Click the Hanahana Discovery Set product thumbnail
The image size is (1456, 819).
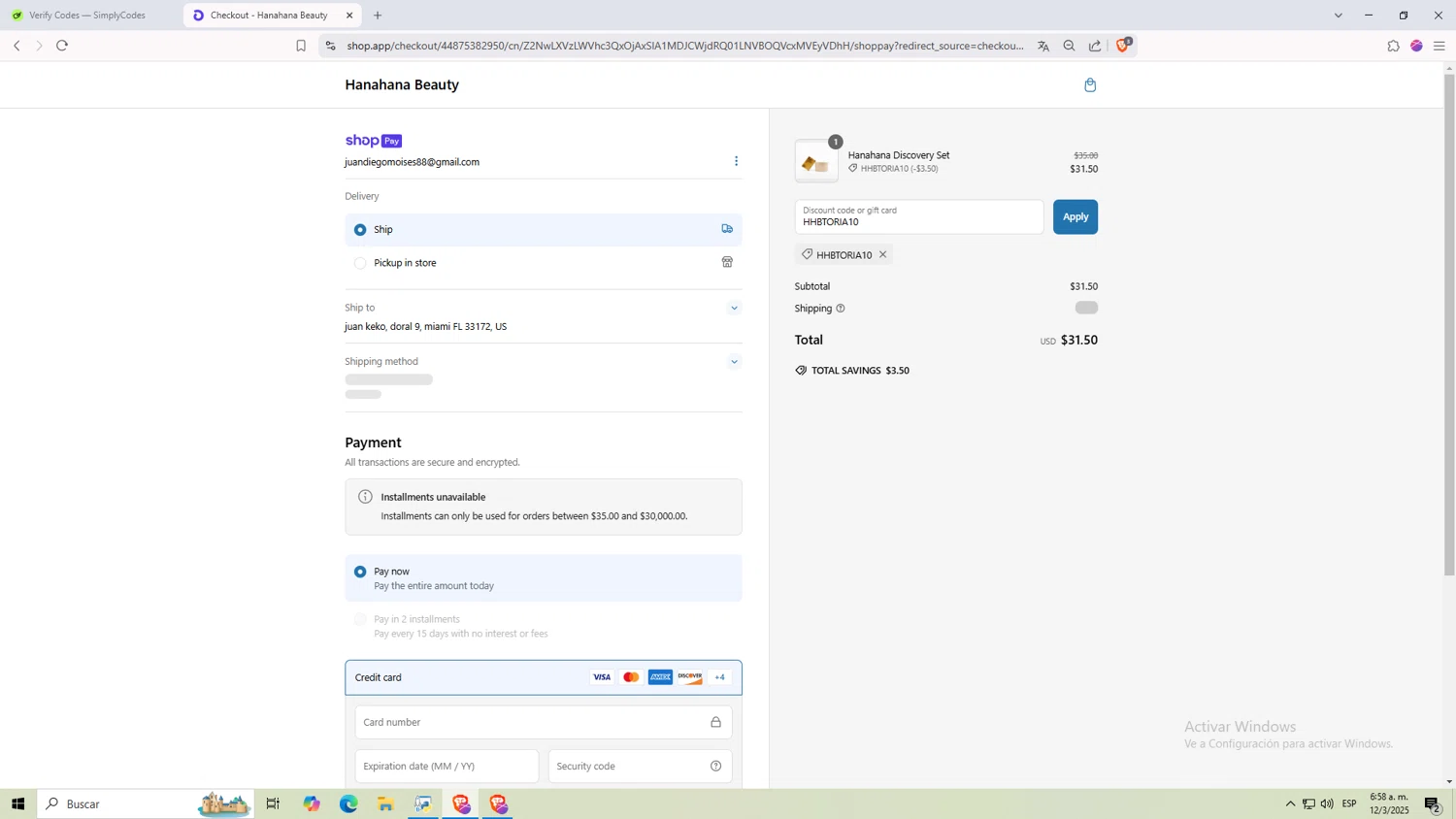(816, 162)
